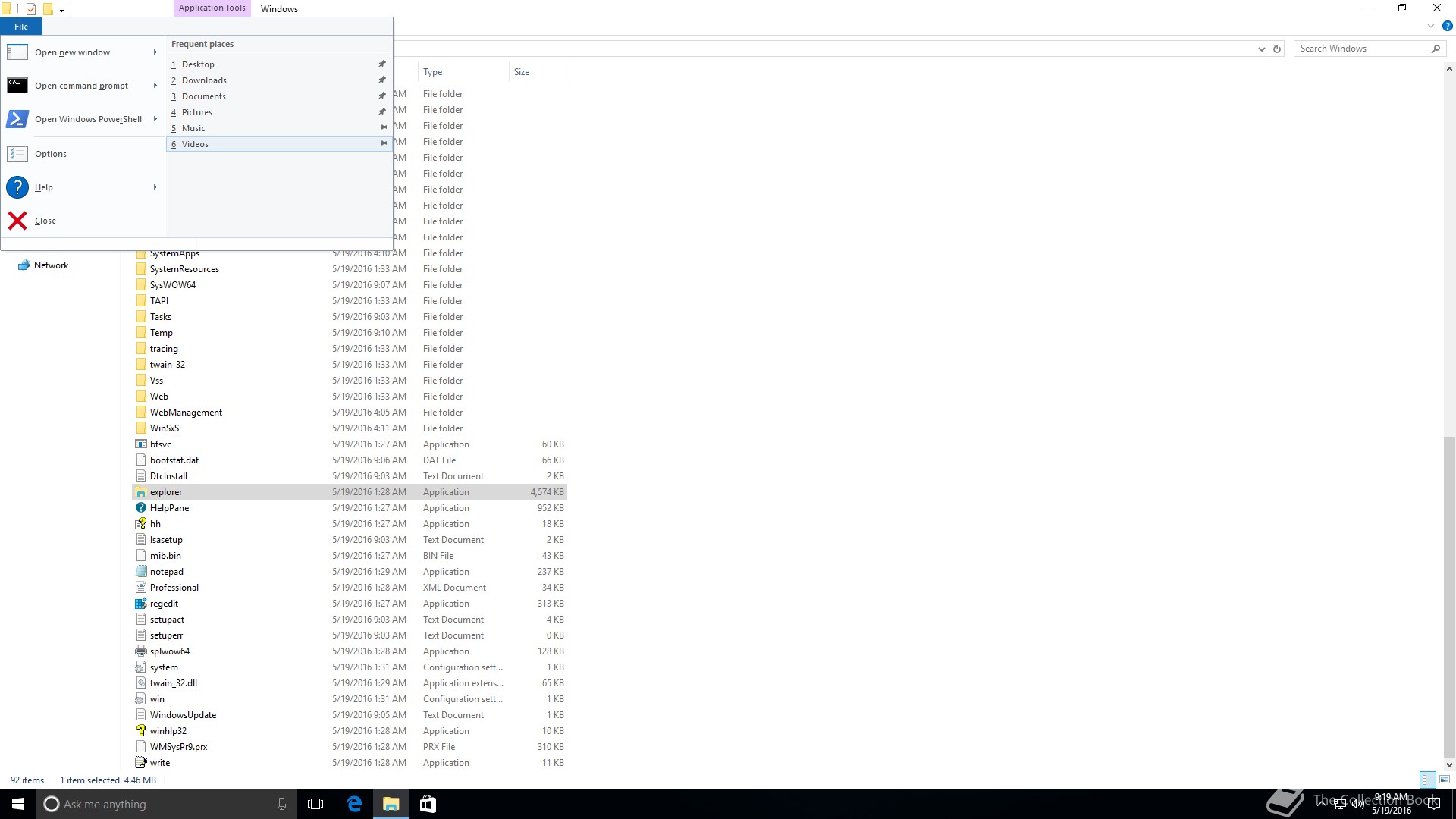Click the Network icon in navigation pane
Image resolution: width=1456 pixels, height=819 pixels.
pyautogui.click(x=24, y=265)
